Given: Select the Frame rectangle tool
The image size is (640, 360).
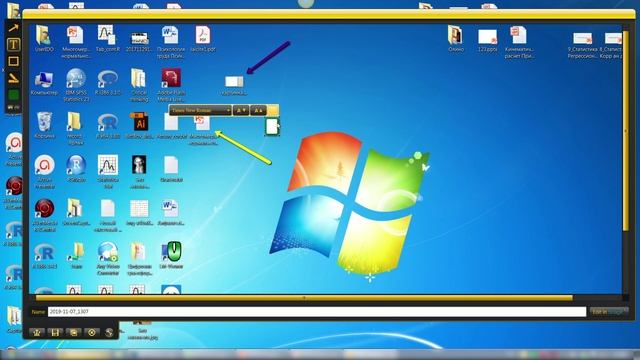Looking at the screenshot, I should (x=13, y=61).
